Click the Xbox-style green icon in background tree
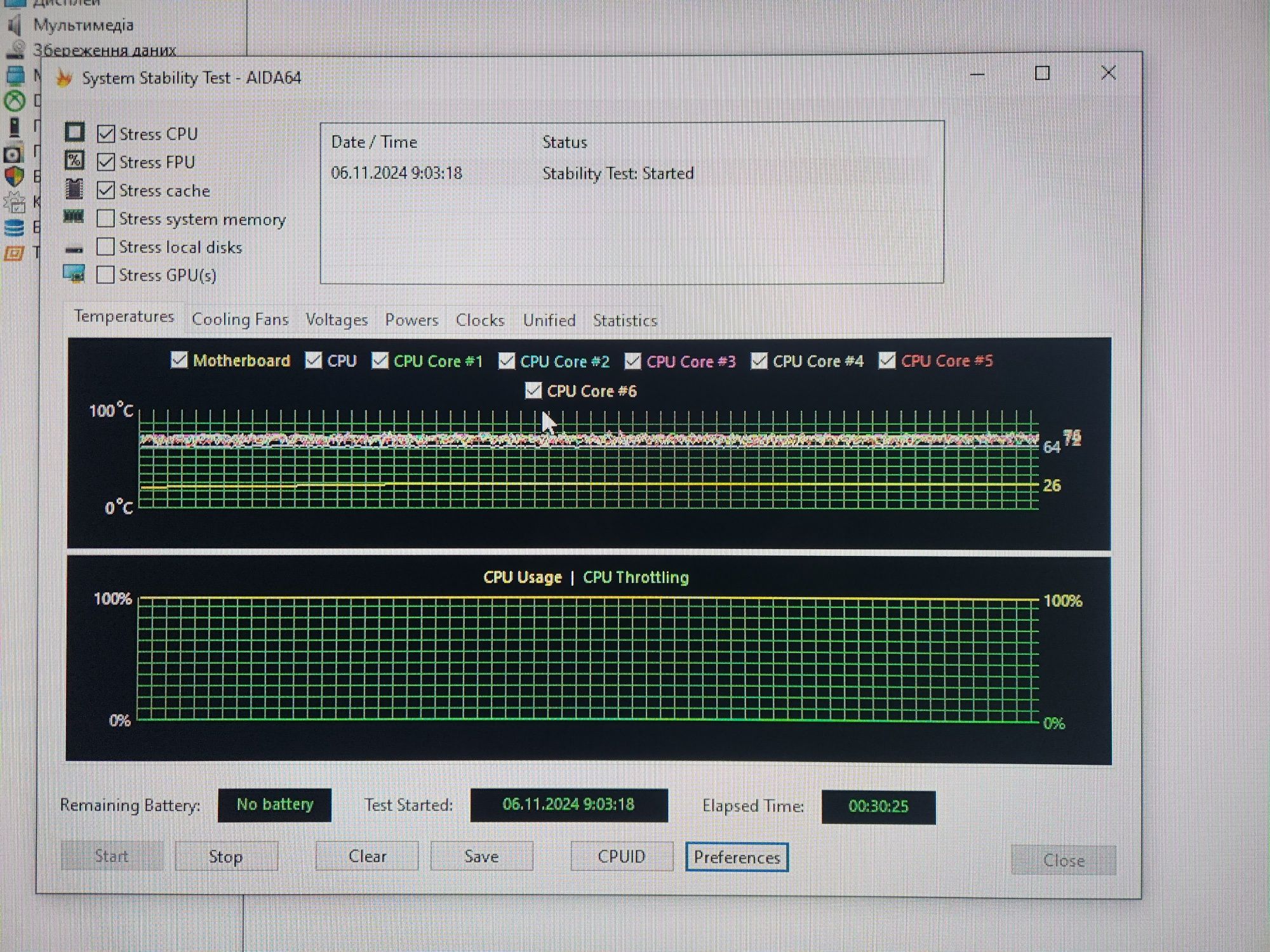 click(x=15, y=100)
